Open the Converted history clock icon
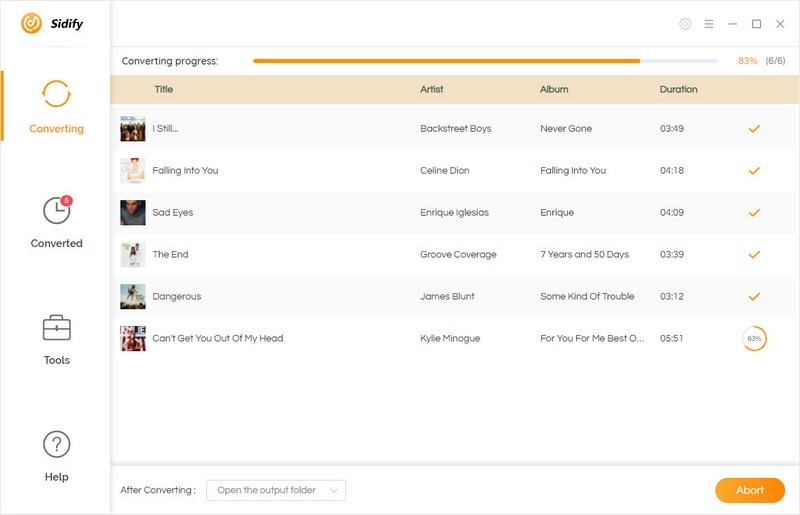800x515 pixels. click(x=56, y=210)
